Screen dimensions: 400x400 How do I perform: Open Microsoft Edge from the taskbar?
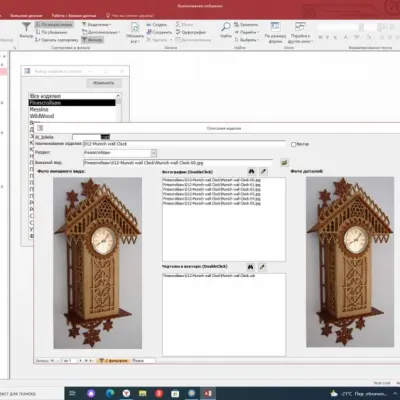[x=110, y=393]
